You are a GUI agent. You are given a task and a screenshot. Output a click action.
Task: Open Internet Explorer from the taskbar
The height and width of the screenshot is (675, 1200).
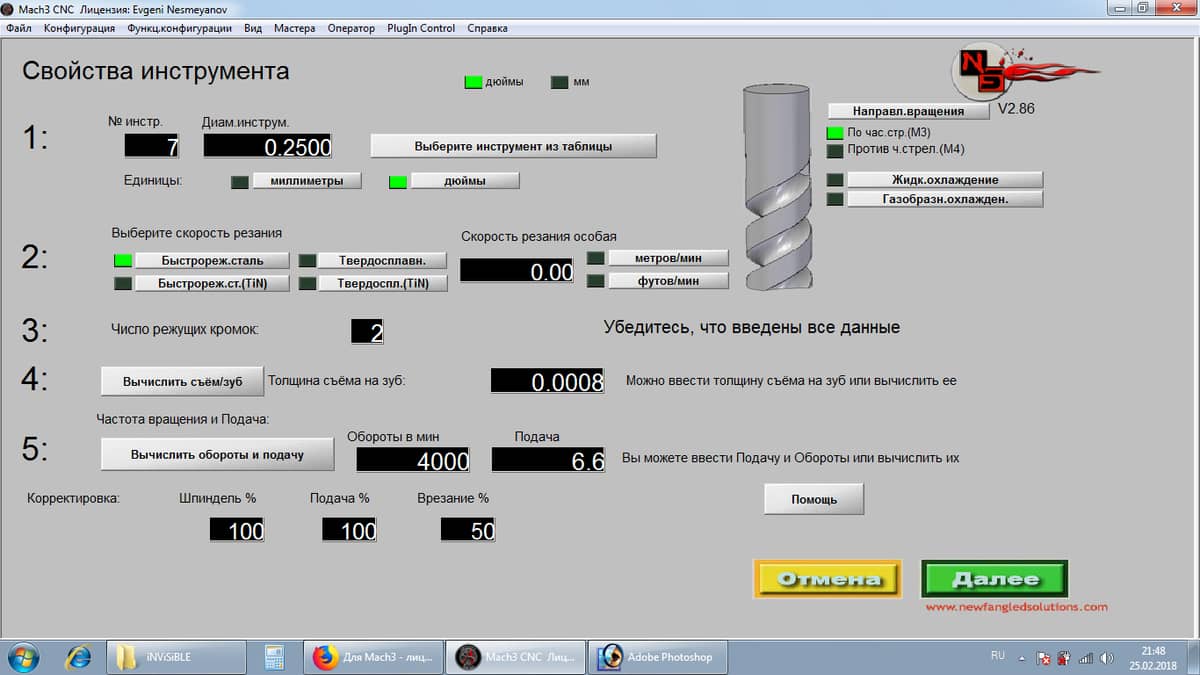pos(77,657)
